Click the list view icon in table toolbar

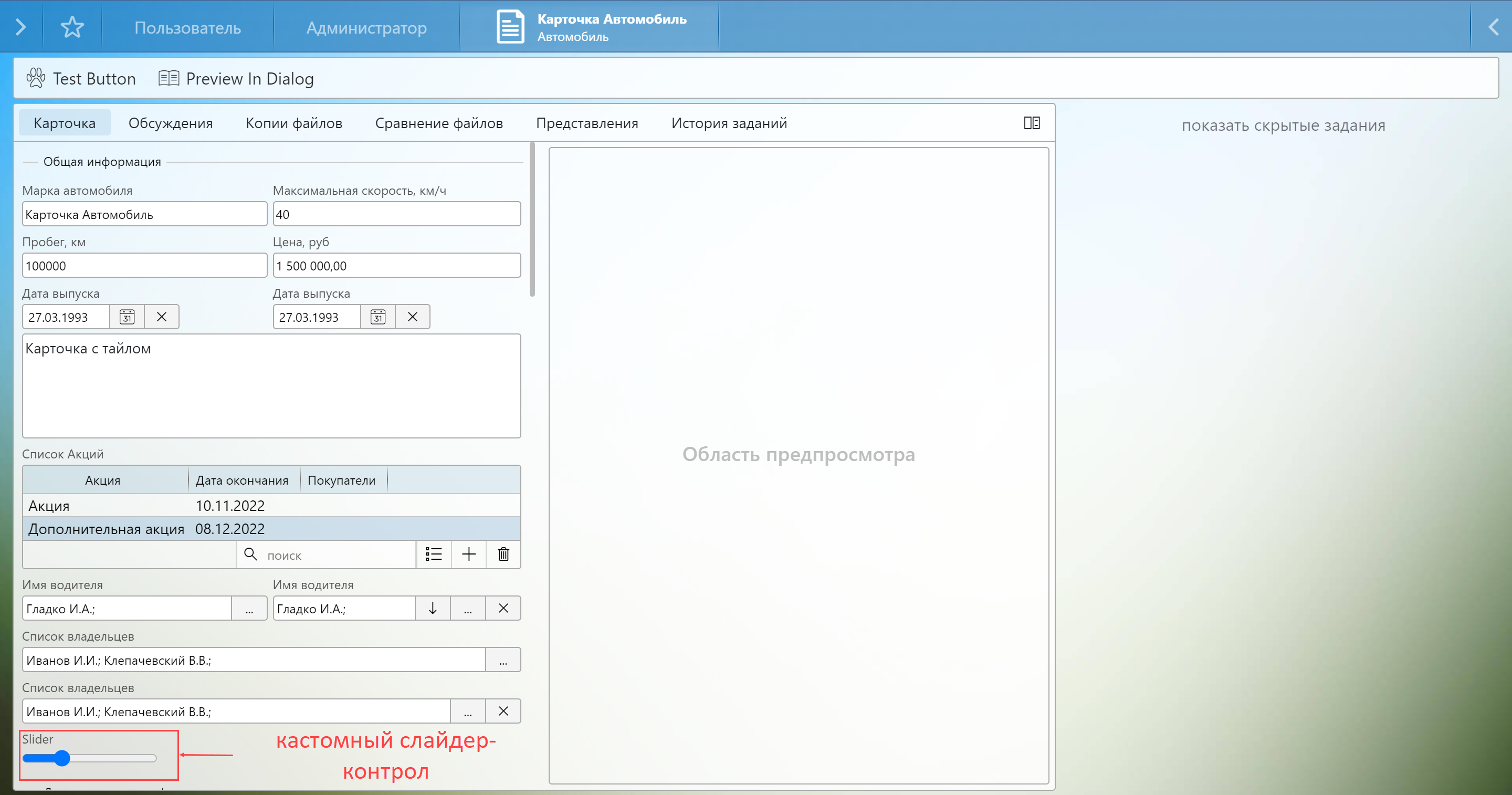tap(434, 555)
